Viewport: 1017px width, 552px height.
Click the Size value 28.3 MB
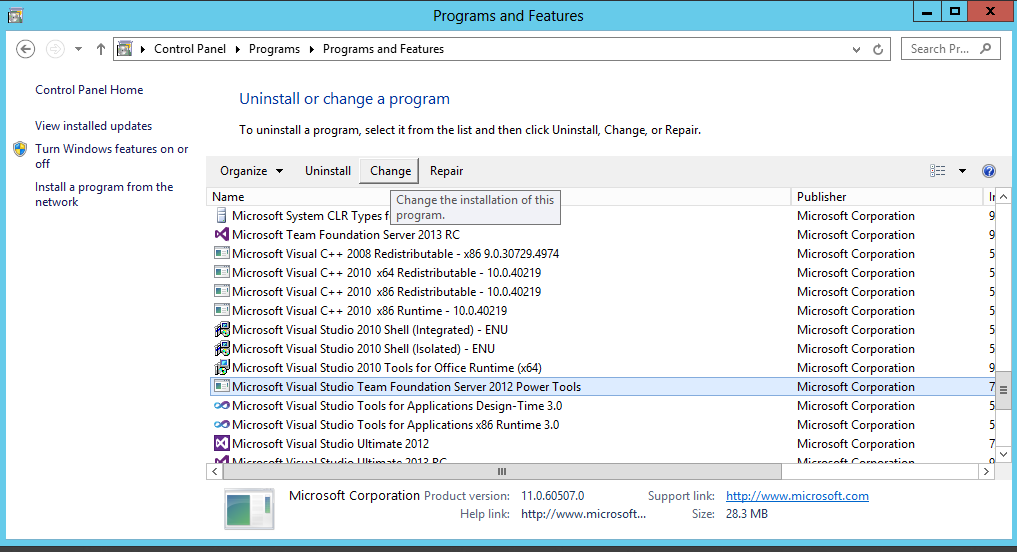(x=747, y=514)
